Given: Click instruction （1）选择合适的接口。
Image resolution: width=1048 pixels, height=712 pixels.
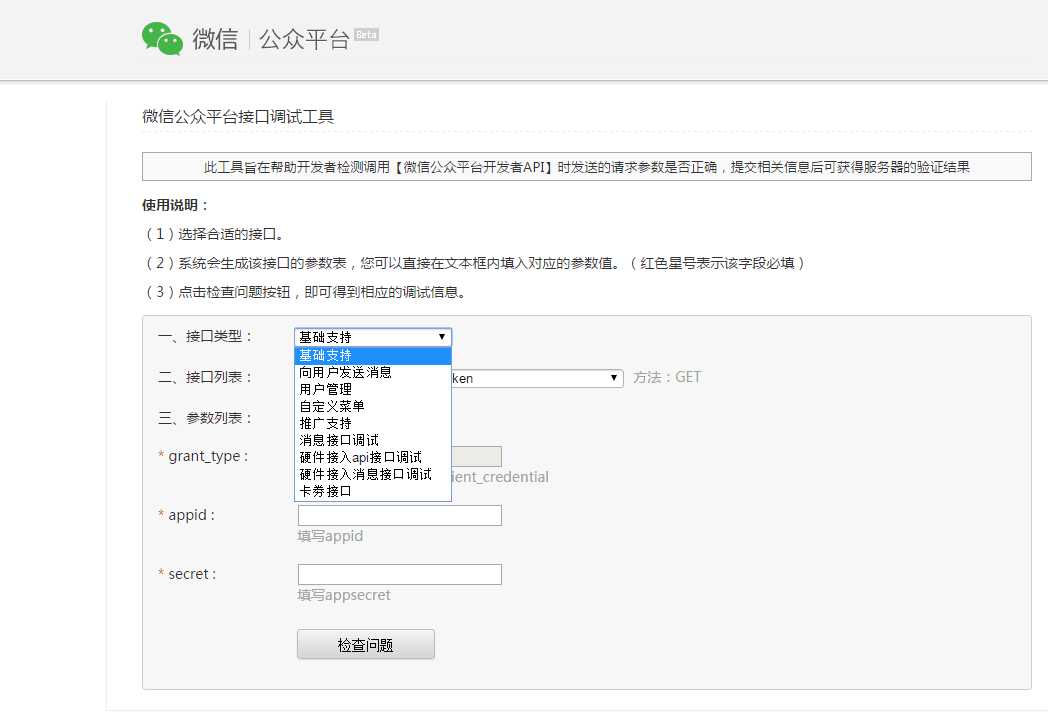Looking at the screenshot, I should tap(215, 234).
